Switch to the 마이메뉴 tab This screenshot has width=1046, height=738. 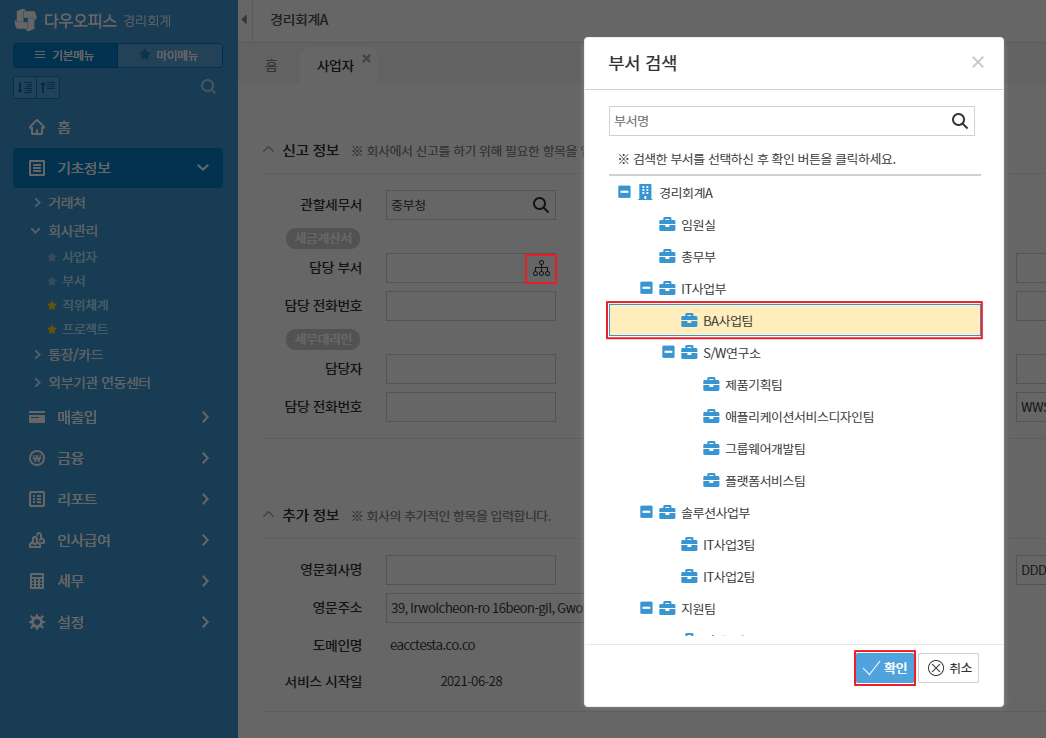point(169,55)
